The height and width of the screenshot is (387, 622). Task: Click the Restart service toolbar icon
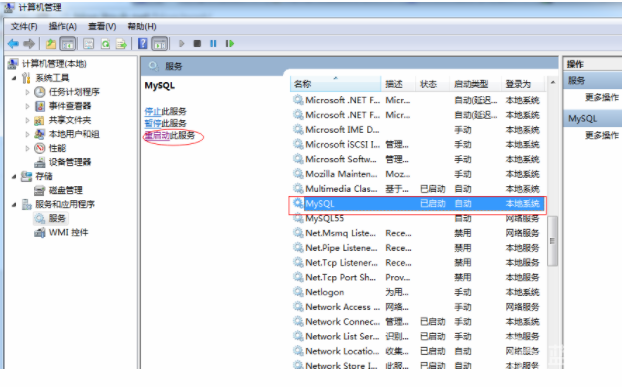click(x=230, y=44)
